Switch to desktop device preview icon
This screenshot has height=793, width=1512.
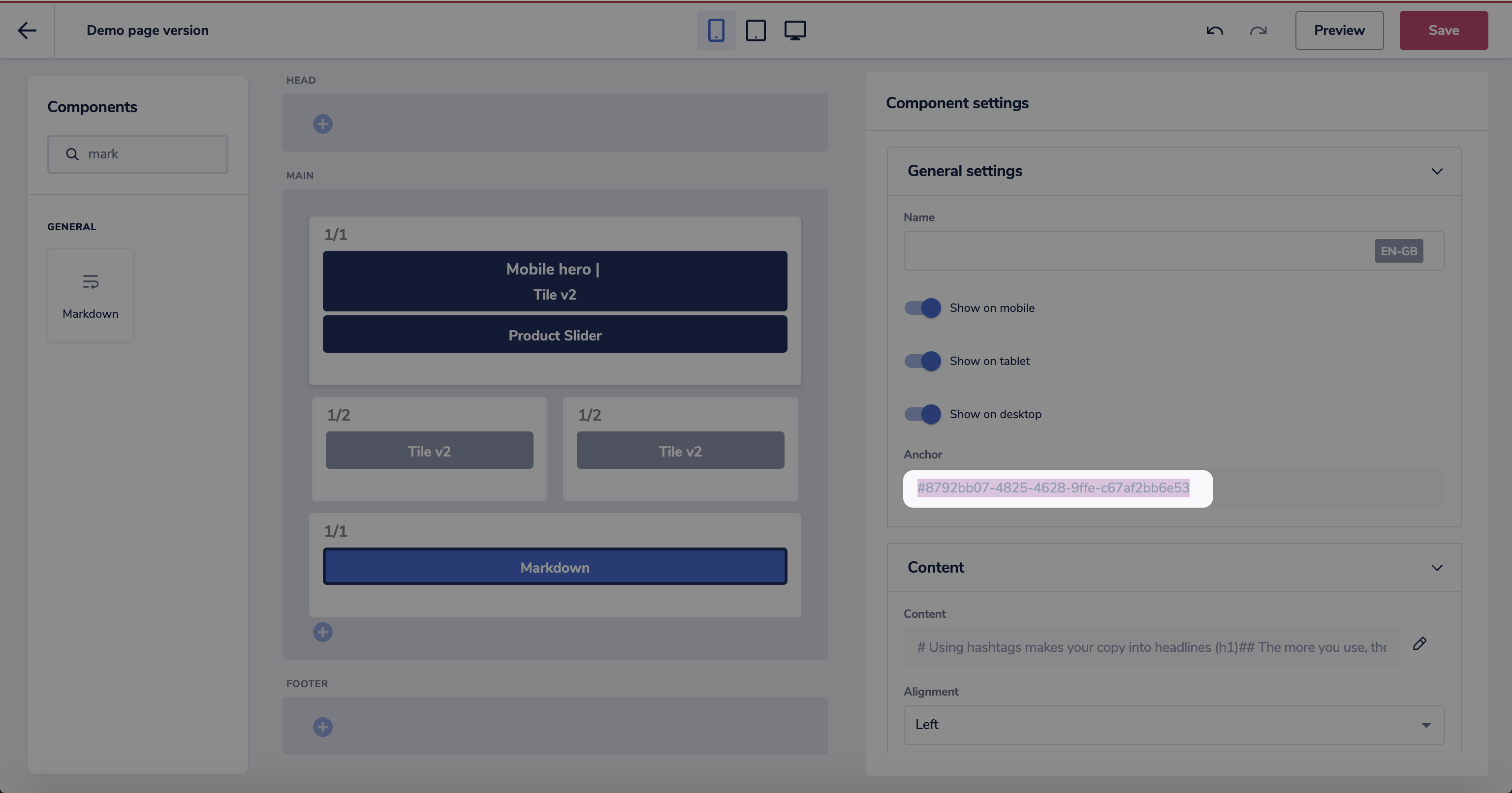[x=795, y=30]
